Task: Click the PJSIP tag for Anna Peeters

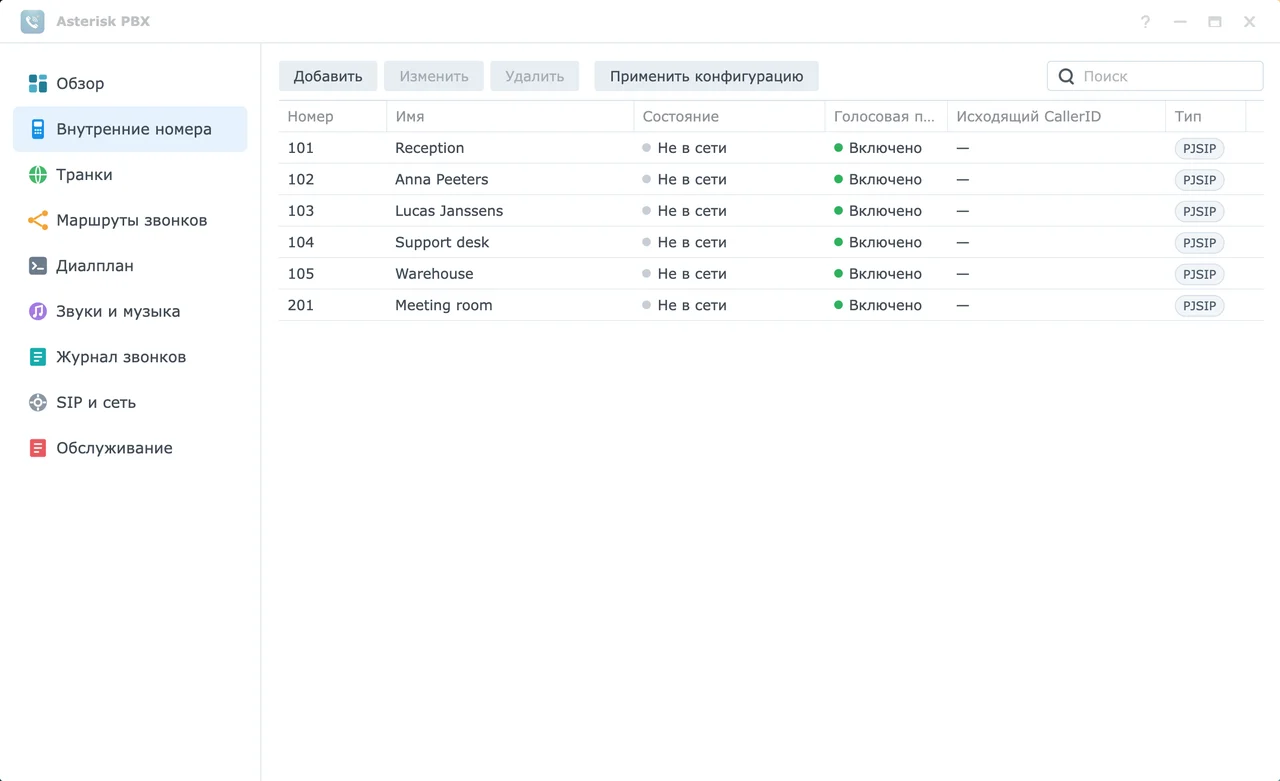Action: pos(1200,180)
